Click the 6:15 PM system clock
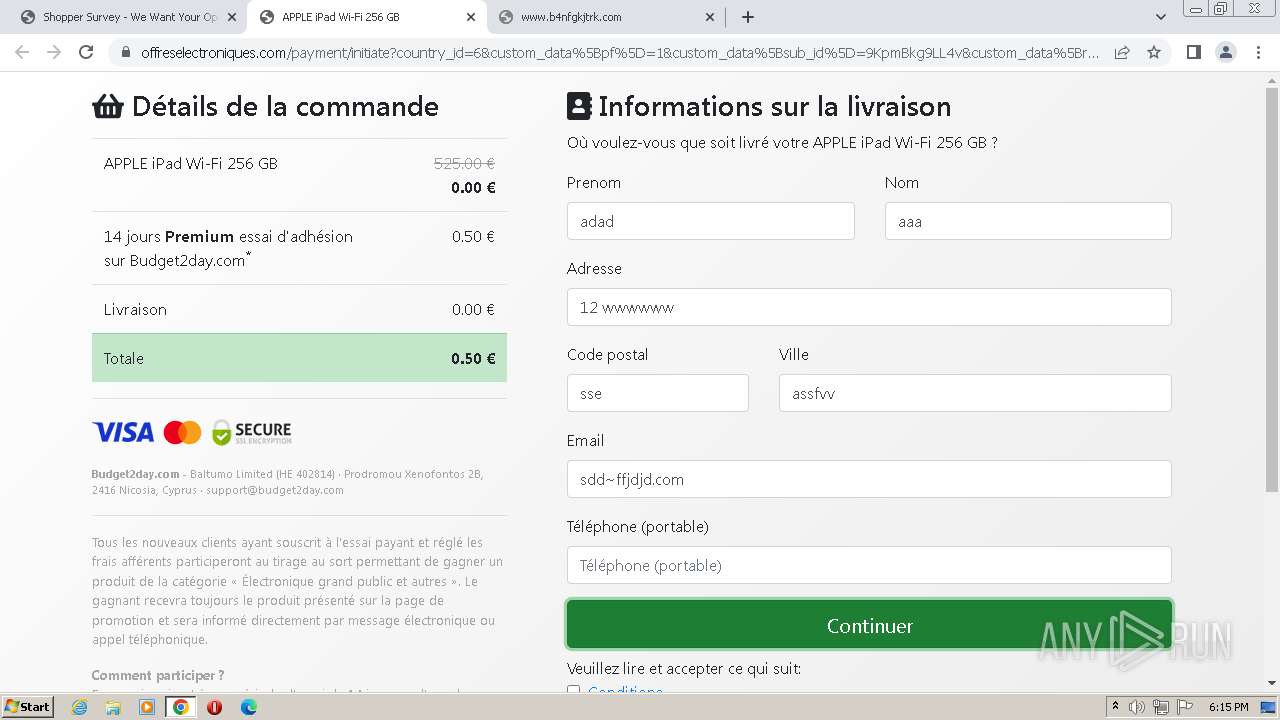The image size is (1280, 720). (1229, 707)
